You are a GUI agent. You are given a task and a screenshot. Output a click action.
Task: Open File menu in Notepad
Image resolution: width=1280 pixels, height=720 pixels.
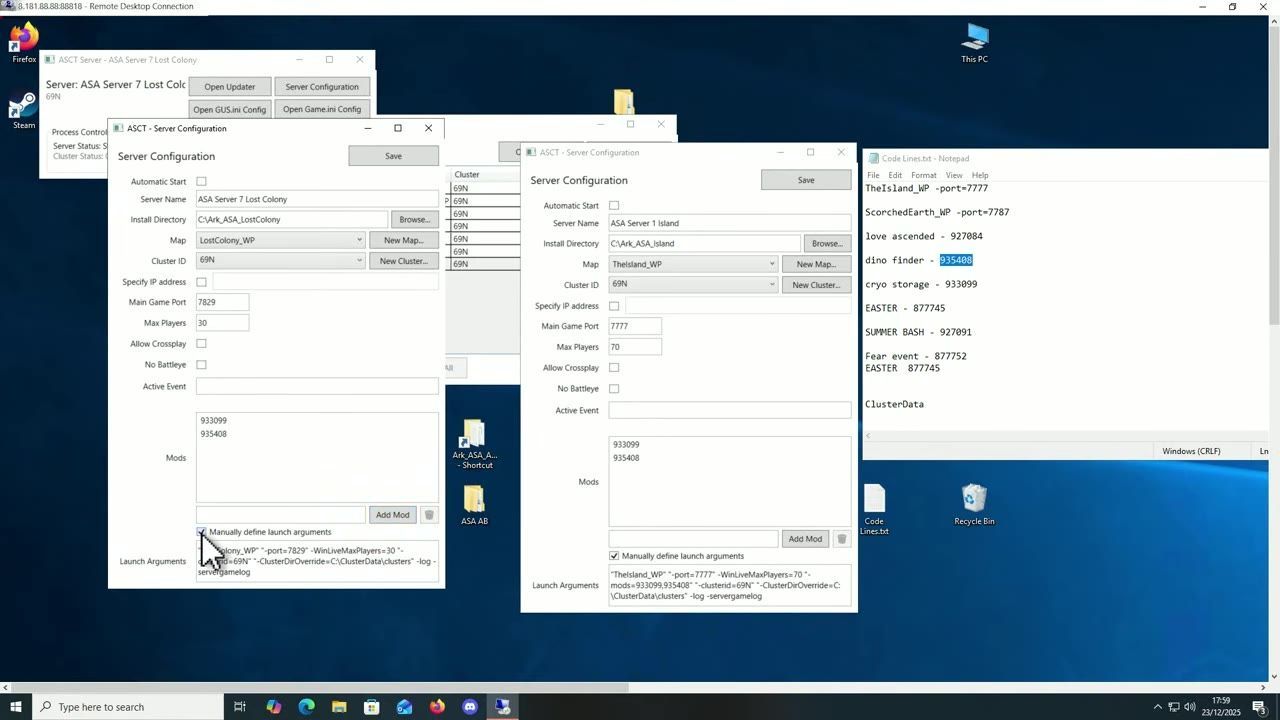tap(873, 175)
